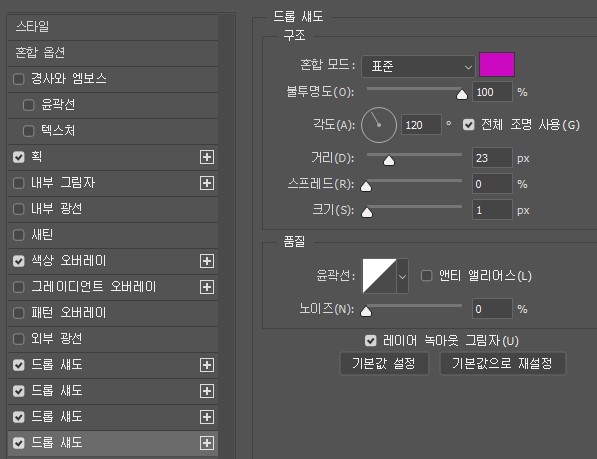Uncheck the 색상 오버레이 checkbox

click(19, 261)
